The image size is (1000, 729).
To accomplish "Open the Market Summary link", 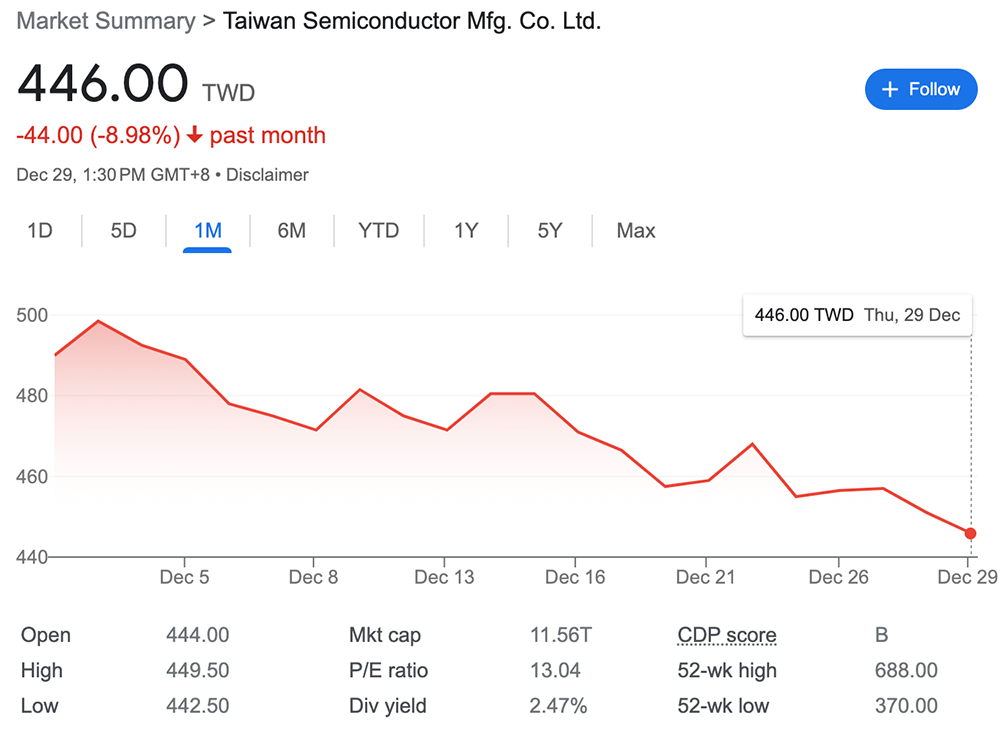I will point(106,21).
